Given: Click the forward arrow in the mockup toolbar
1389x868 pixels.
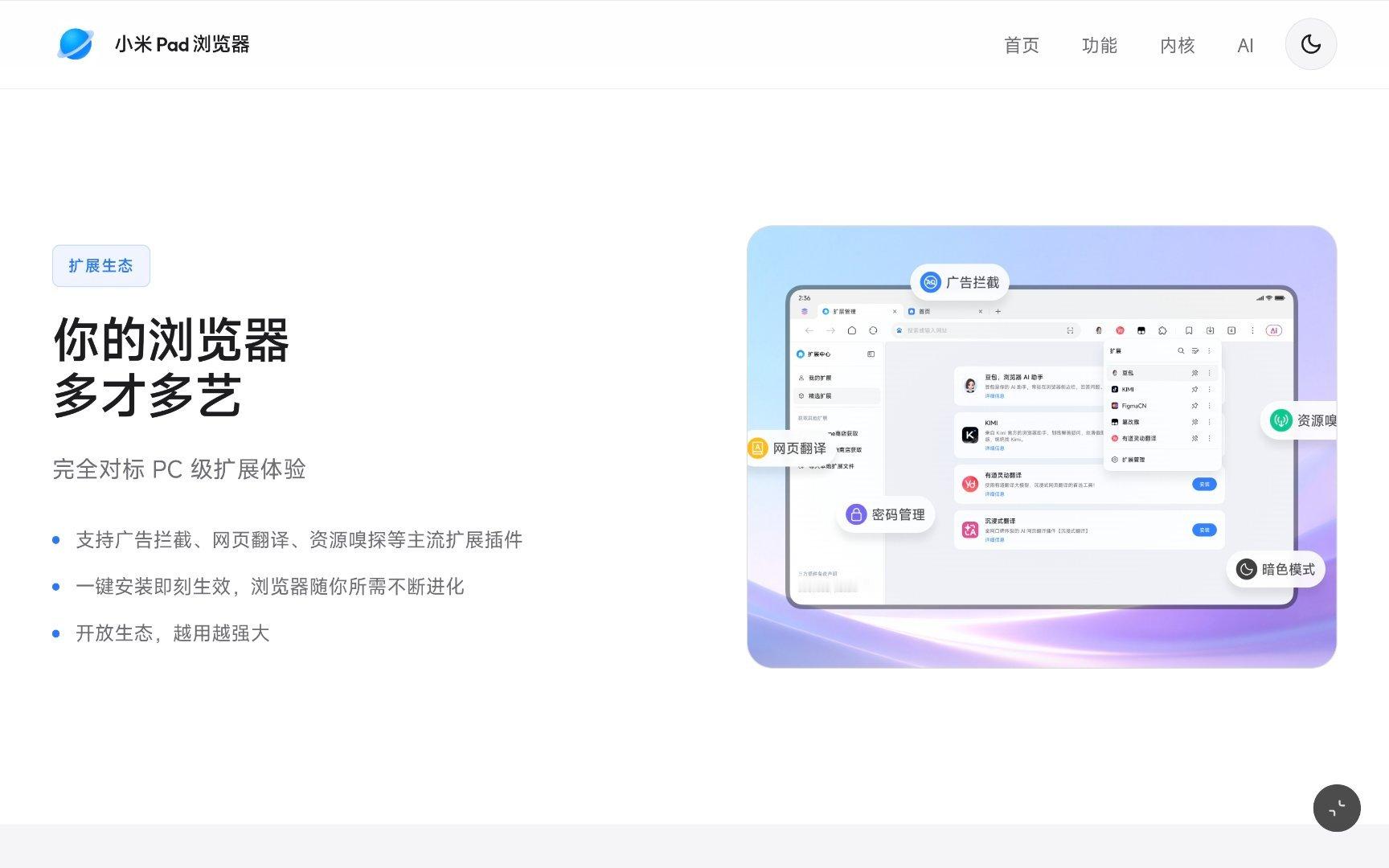Looking at the screenshot, I should tap(830, 330).
